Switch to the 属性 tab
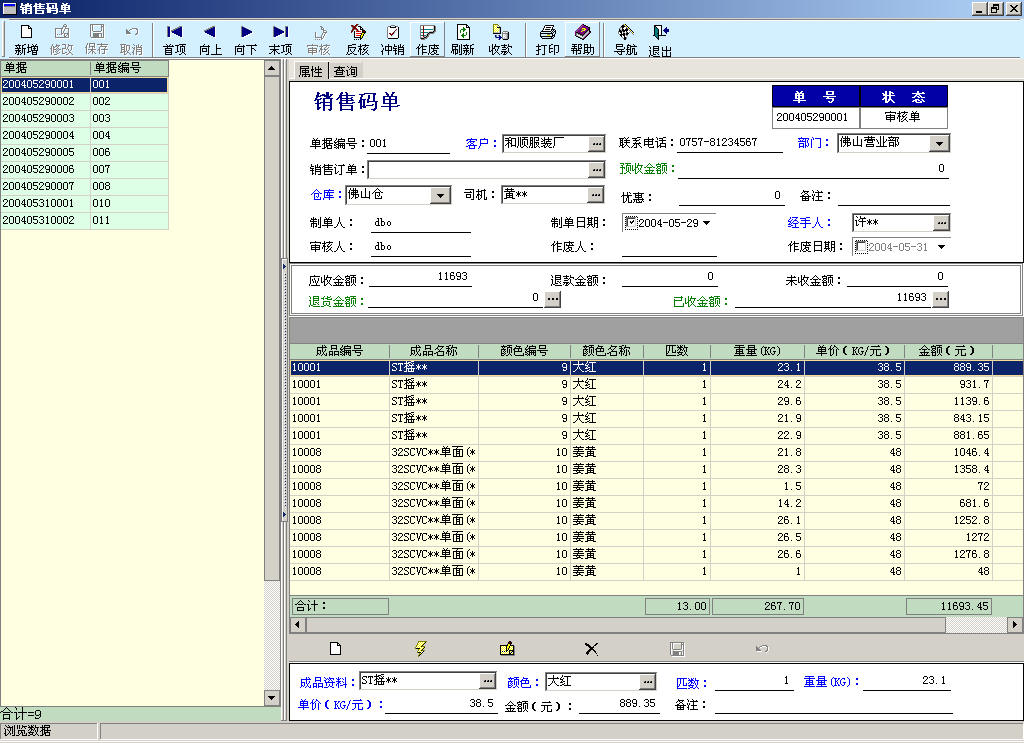This screenshot has width=1024, height=743. tap(311, 72)
